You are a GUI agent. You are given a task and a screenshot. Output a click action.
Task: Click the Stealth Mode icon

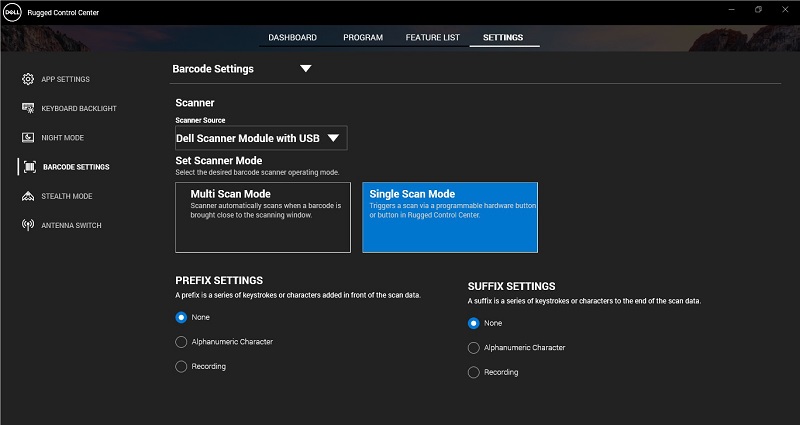[28, 196]
